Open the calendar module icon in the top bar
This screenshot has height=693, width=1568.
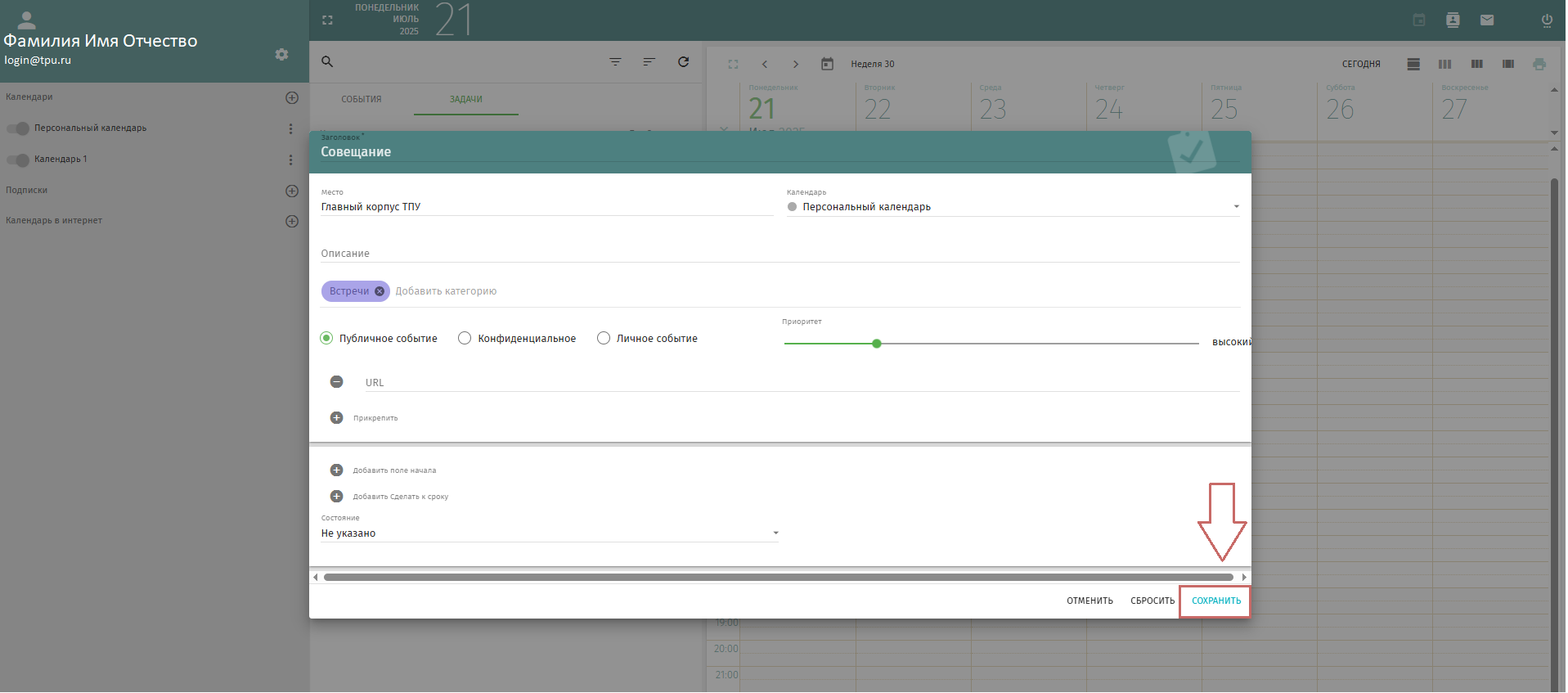pyautogui.click(x=1419, y=20)
